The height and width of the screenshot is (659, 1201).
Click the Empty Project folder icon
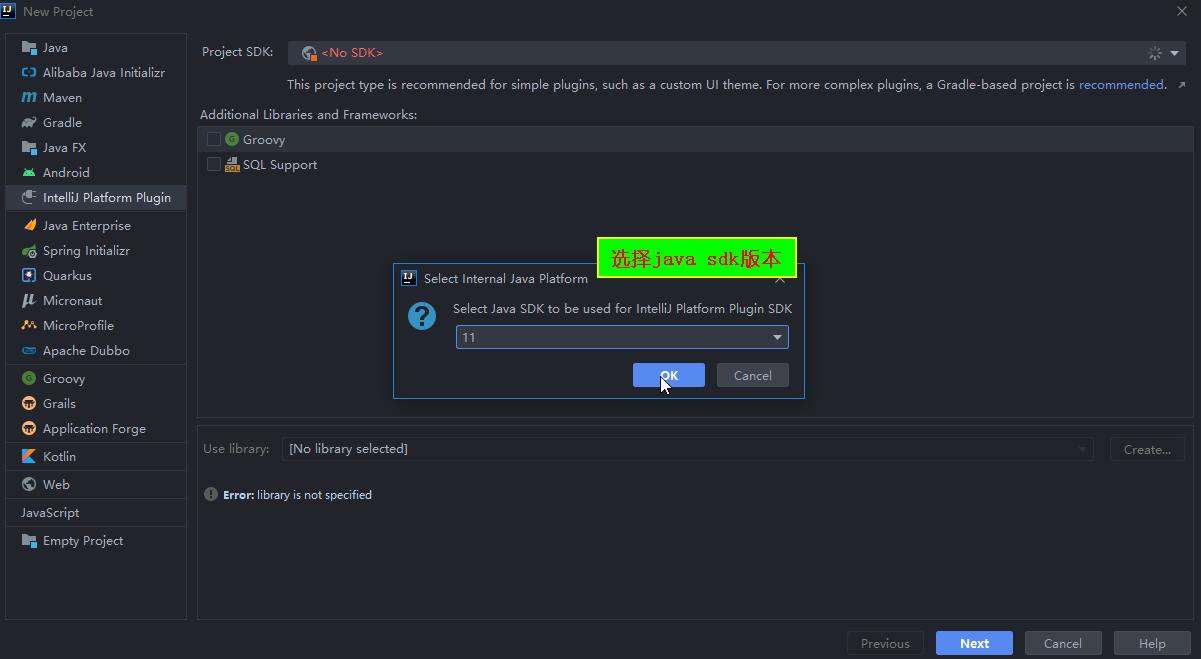coord(29,540)
